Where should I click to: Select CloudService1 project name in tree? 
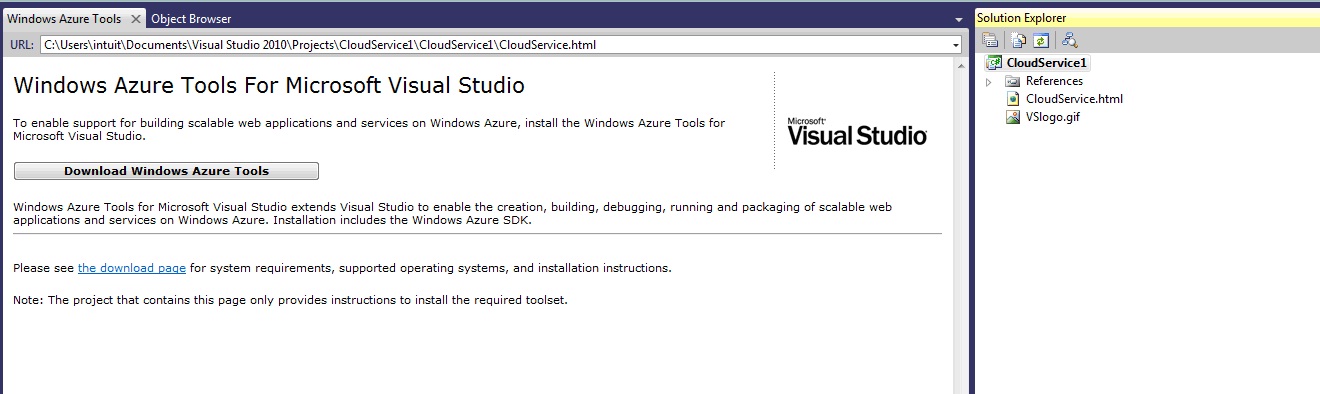1047,63
